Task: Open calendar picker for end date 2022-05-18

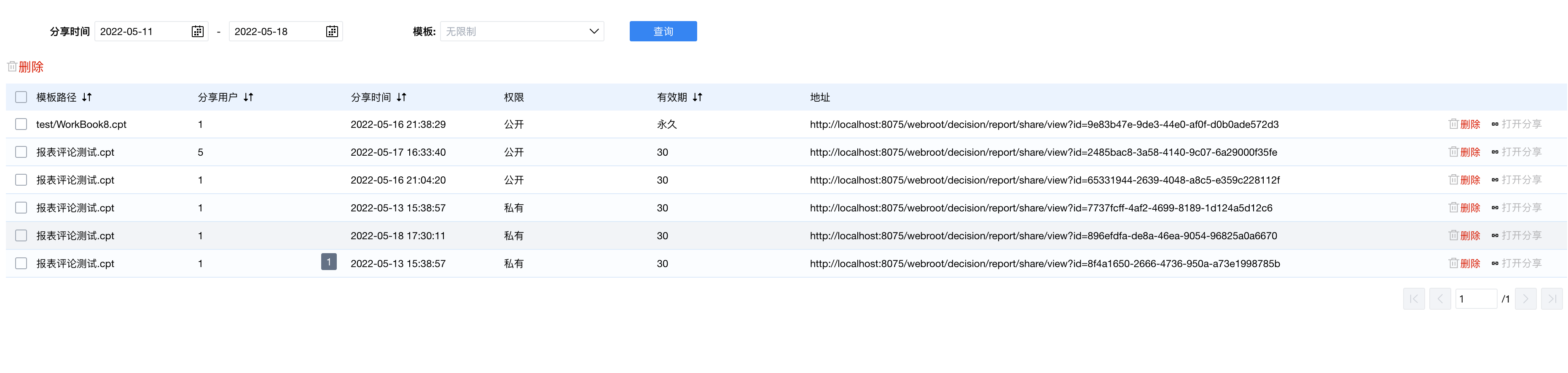Action: tap(332, 32)
